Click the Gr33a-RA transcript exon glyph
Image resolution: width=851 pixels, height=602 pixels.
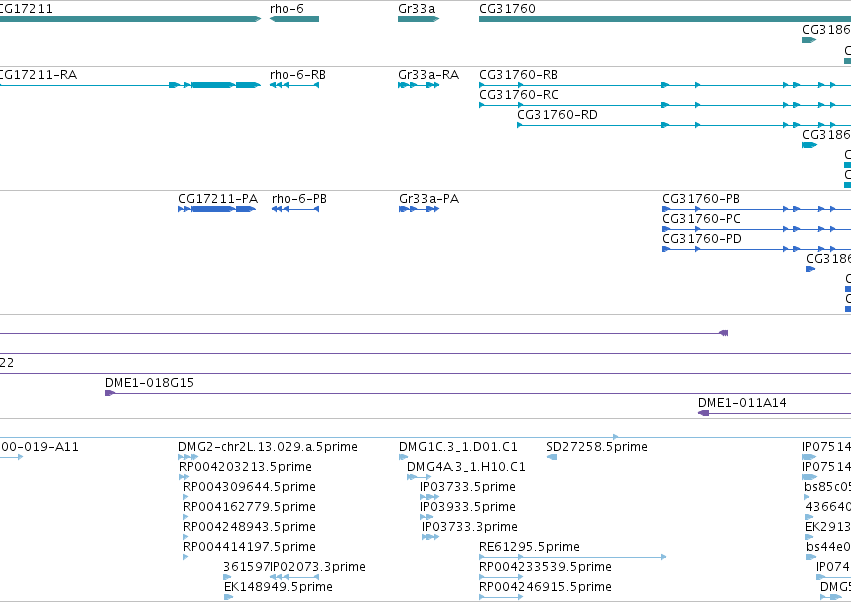(x=418, y=85)
